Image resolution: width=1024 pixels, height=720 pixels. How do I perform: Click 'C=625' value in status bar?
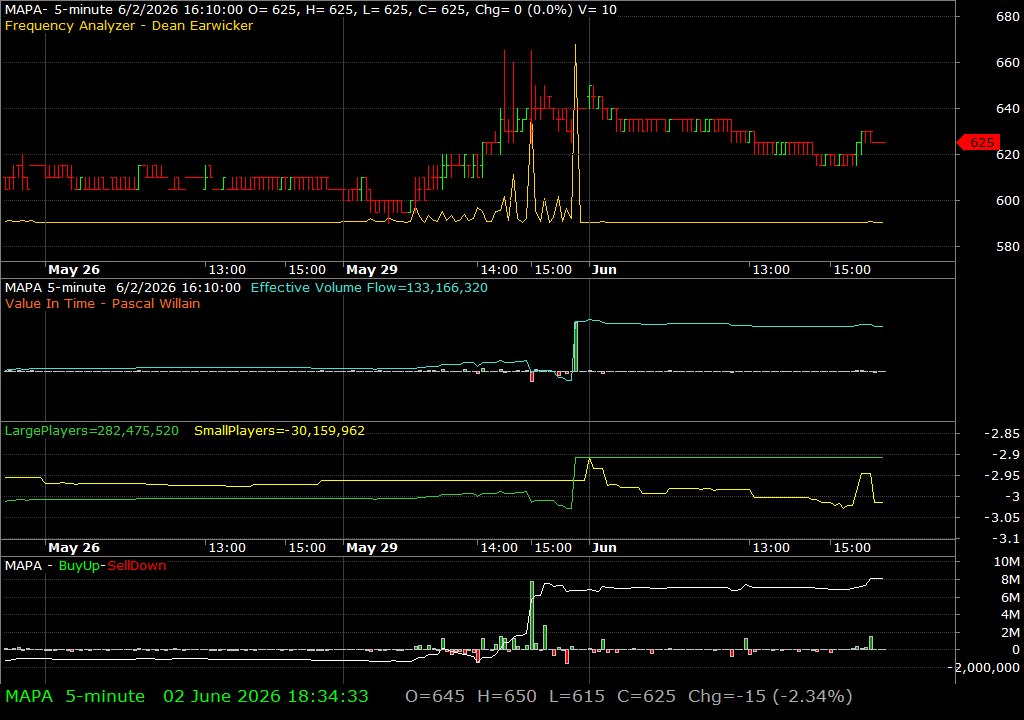coord(647,696)
